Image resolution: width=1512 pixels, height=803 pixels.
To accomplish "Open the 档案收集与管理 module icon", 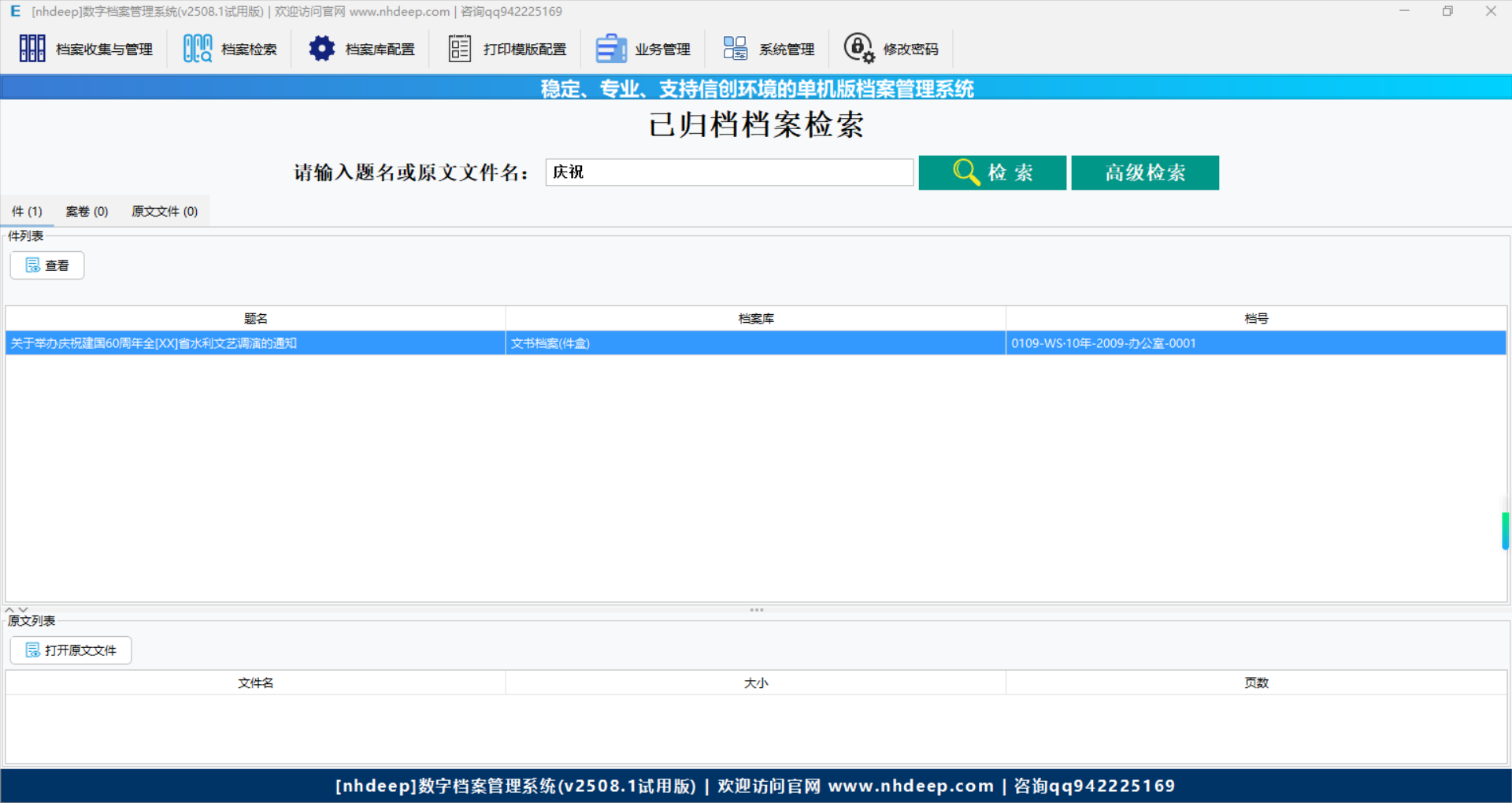I will pos(32,47).
